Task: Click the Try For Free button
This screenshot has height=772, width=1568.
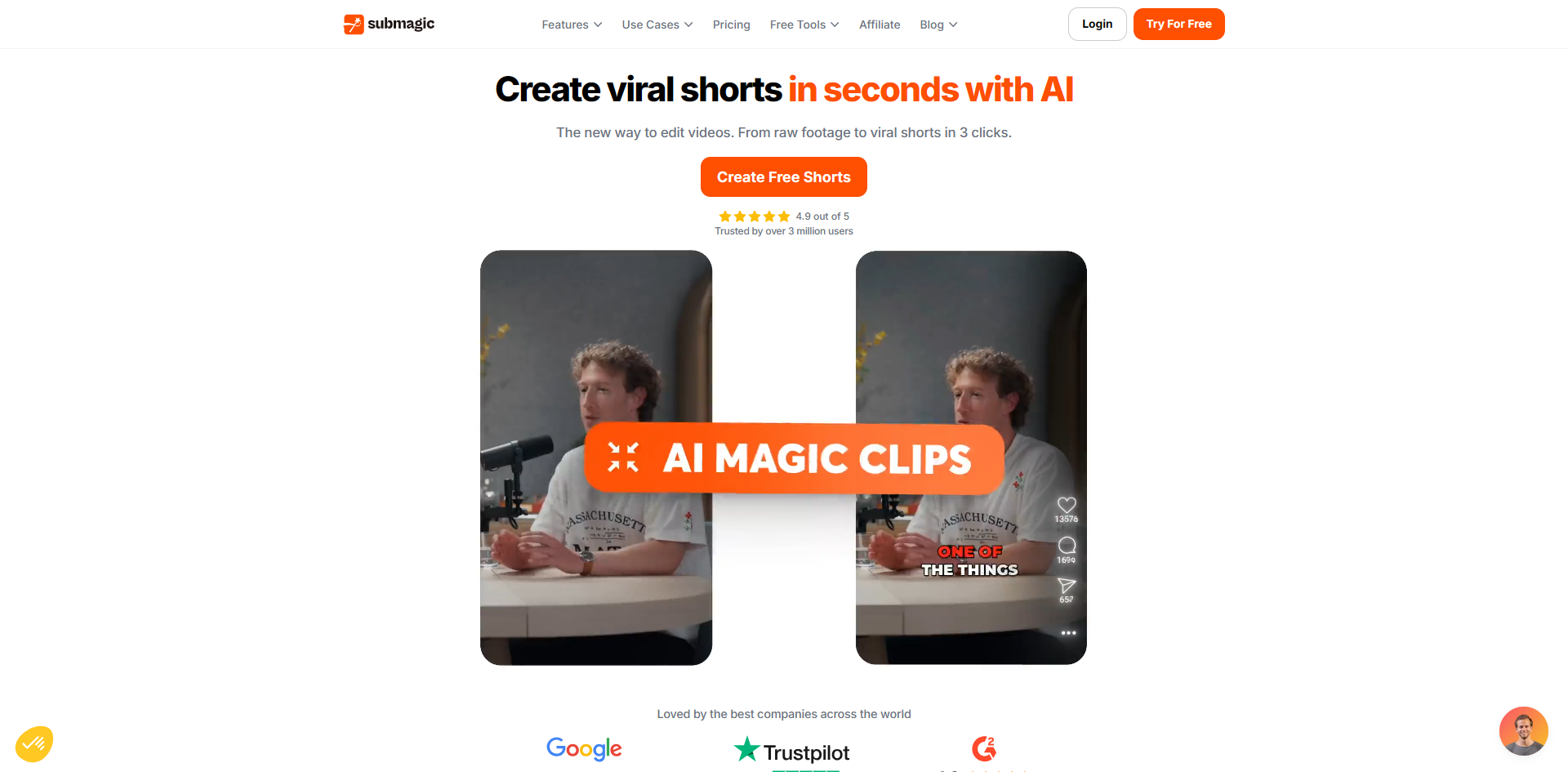Action: click(1178, 24)
